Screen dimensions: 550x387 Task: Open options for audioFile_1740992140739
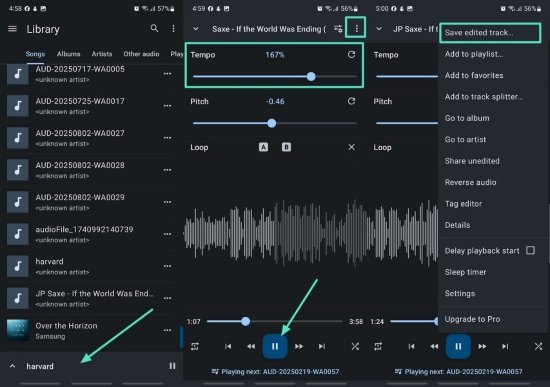click(x=167, y=234)
